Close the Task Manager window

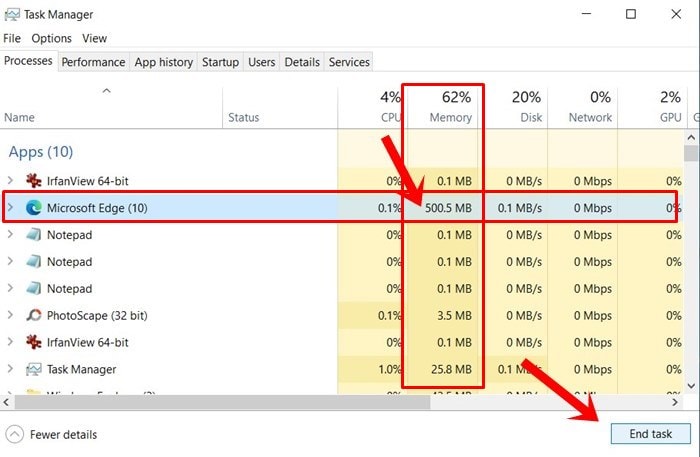[676, 14]
